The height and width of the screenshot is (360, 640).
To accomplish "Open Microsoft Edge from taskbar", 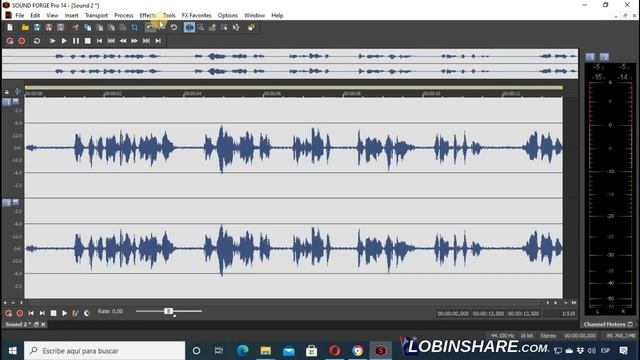I will (x=242, y=351).
